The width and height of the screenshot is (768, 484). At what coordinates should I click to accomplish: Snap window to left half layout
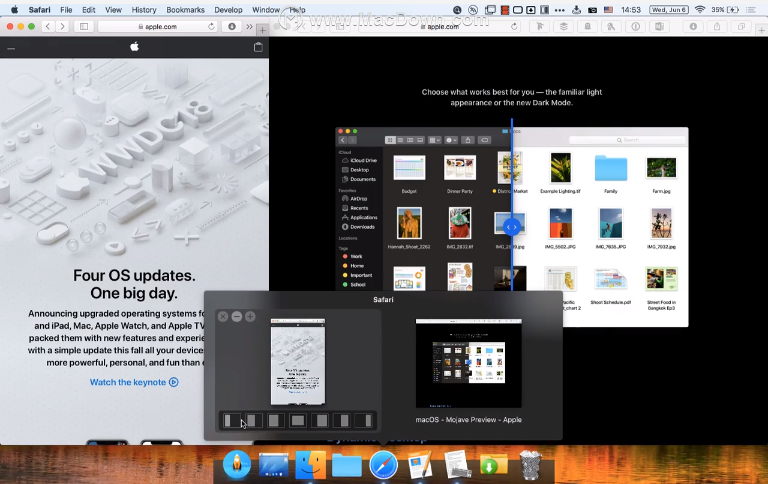231,420
